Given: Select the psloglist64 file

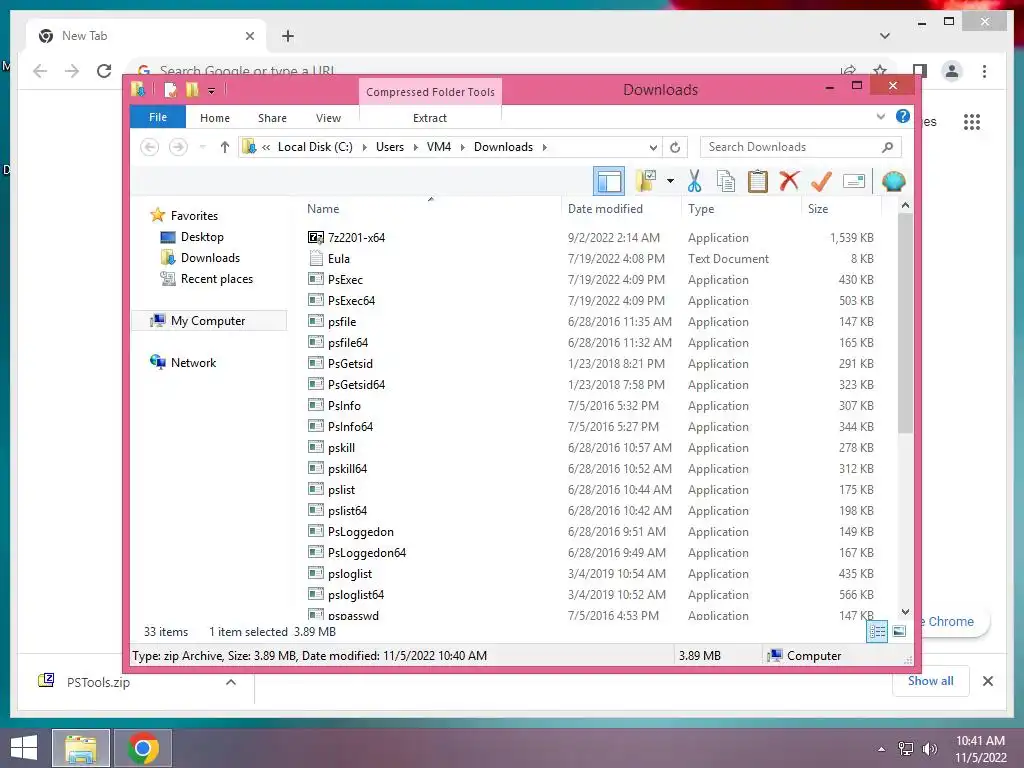Looking at the screenshot, I should coord(356,595).
